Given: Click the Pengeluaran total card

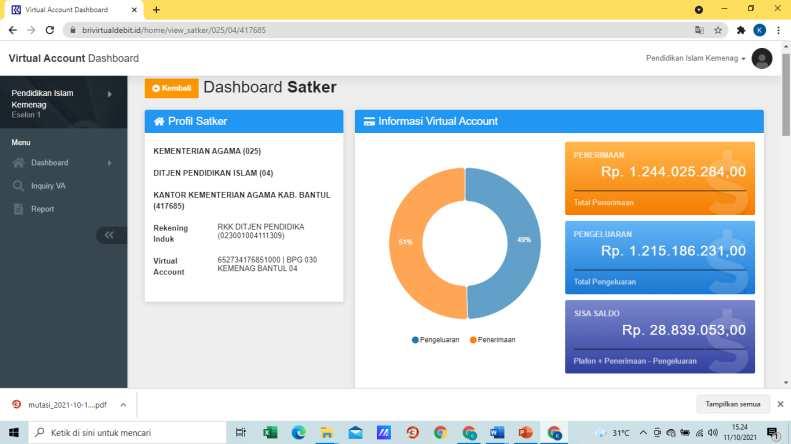Looking at the screenshot, I should coord(660,257).
